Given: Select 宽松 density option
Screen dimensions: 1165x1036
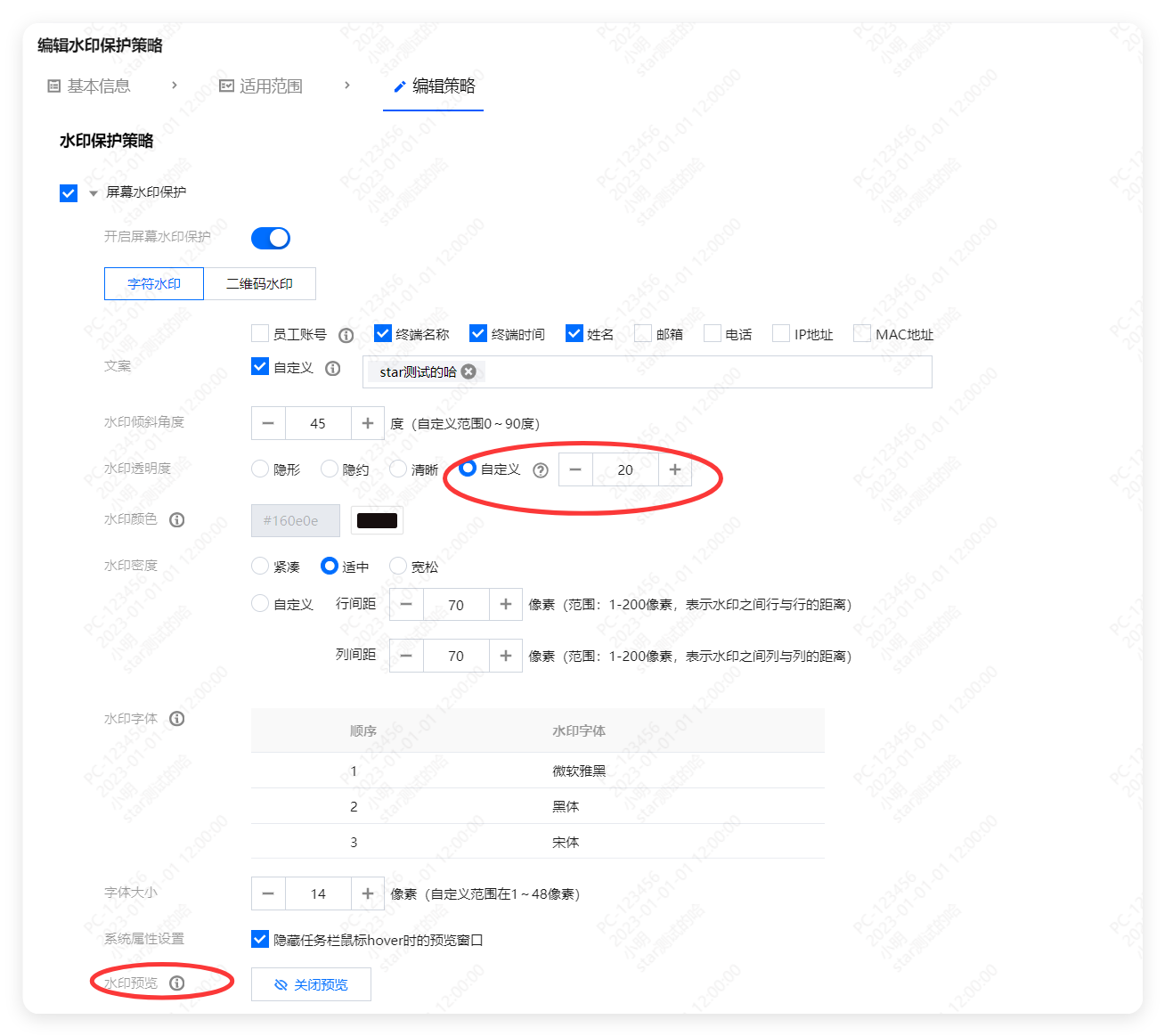Looking at the screenshot, I should (x=398, y=566).
